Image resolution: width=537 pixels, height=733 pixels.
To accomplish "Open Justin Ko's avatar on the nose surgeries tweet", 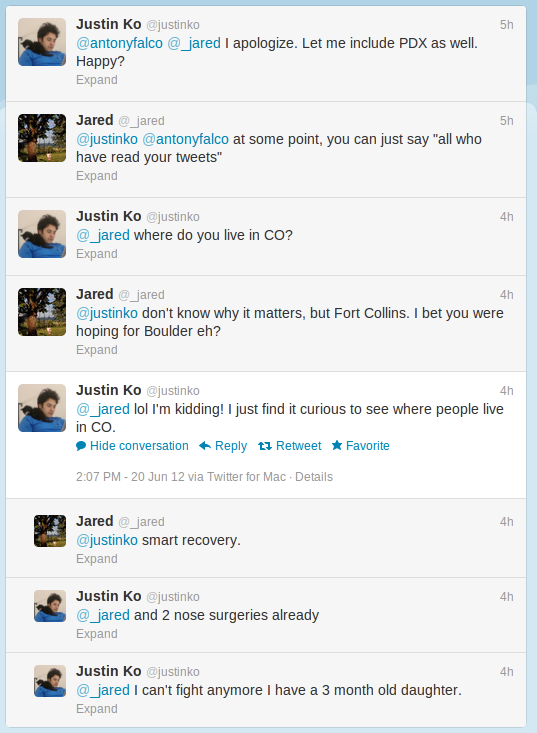I will [x=50, y=606].
